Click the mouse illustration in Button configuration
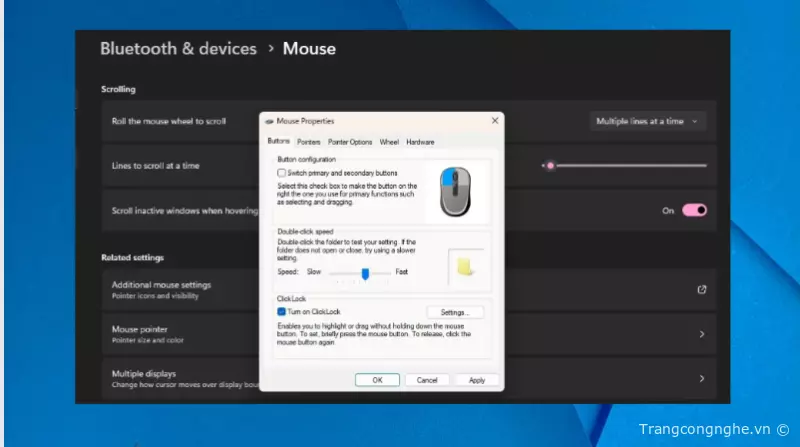The height and width of the screenshot is (447, 800). pos(455,192)
